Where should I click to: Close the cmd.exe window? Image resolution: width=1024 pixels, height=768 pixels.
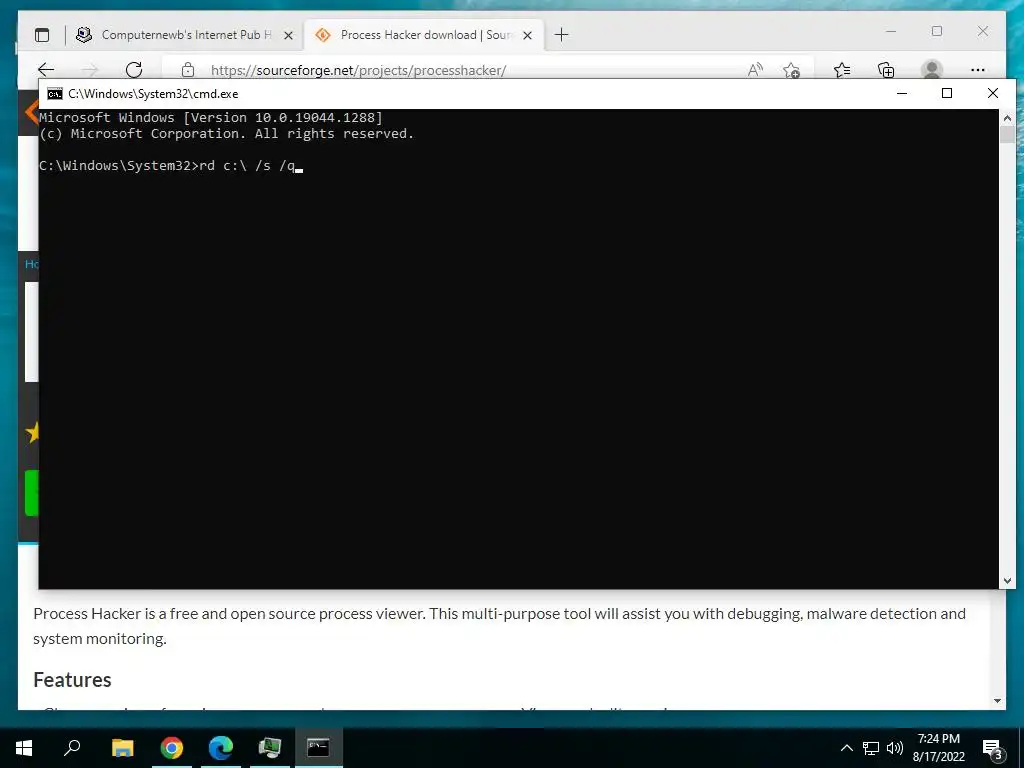click(993, 93)
